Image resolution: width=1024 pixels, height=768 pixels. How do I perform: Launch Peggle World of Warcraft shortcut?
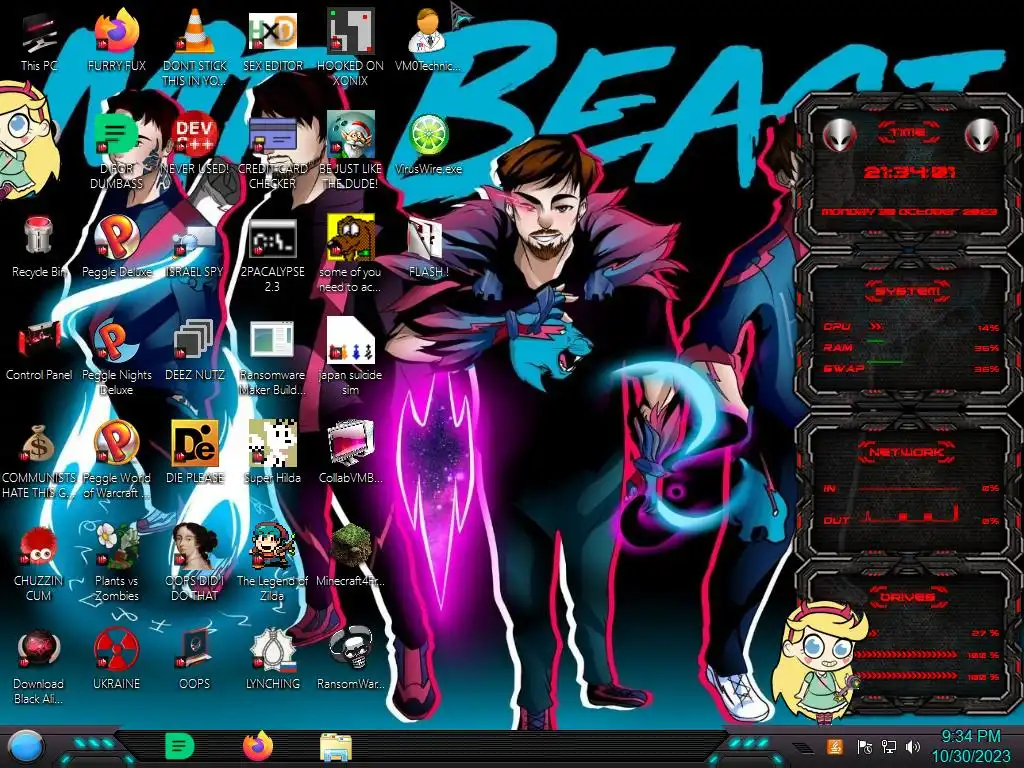click(x=116, y=460)
